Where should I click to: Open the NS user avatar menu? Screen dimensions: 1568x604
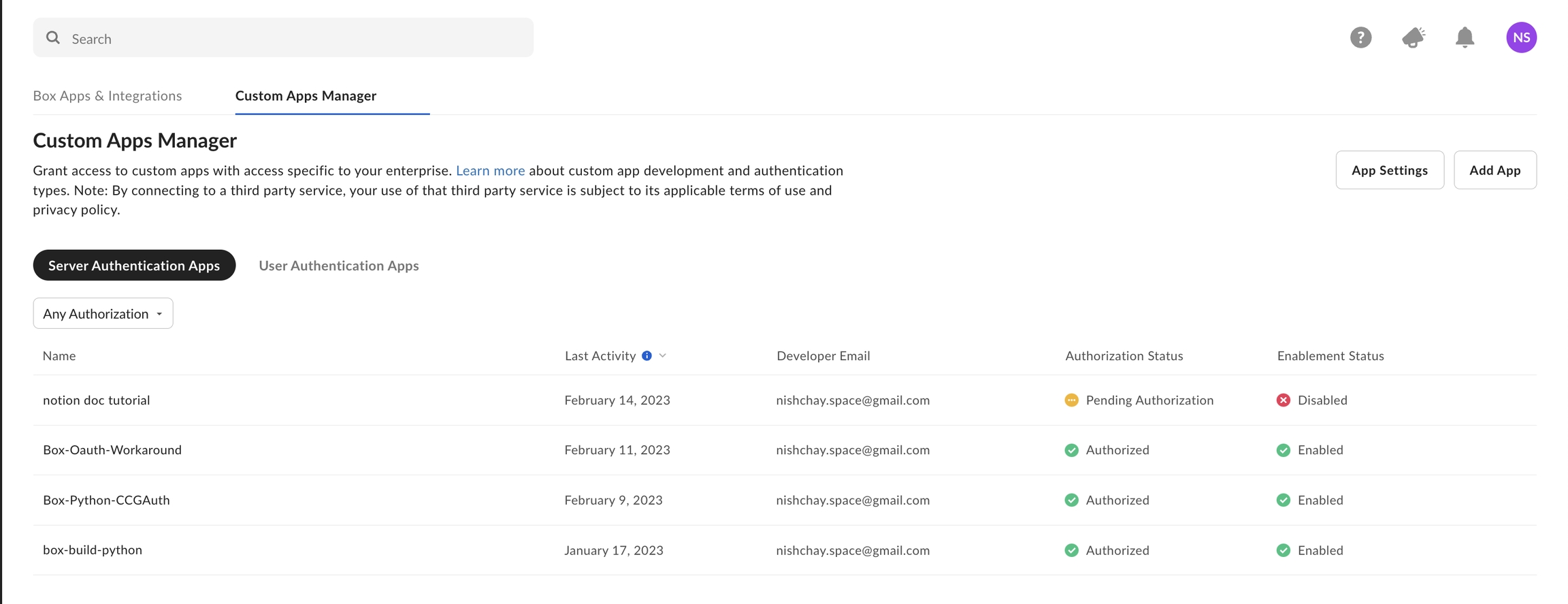point(1521,37)
